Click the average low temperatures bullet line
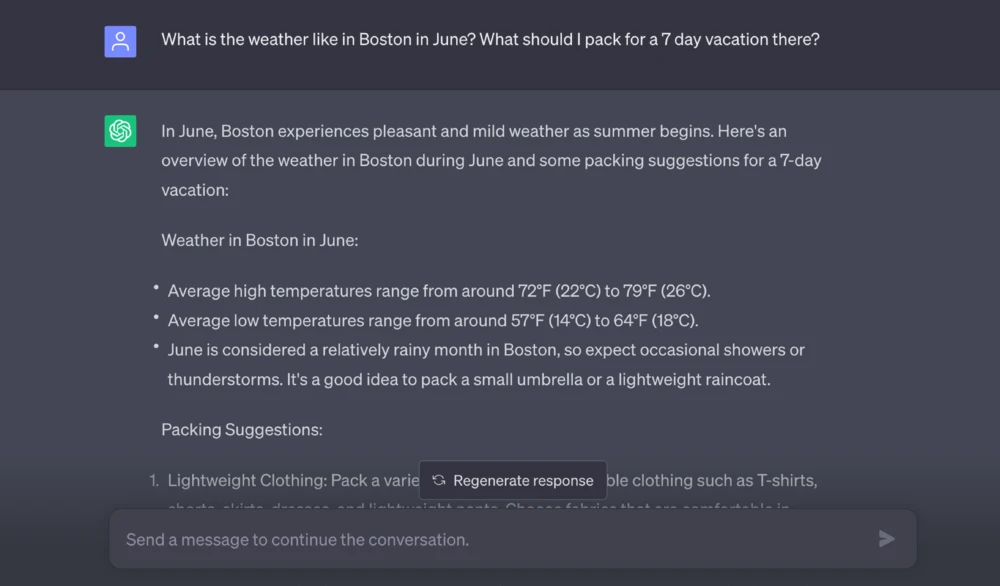This screenshot has width=1000, height=586. coord(432,321)
